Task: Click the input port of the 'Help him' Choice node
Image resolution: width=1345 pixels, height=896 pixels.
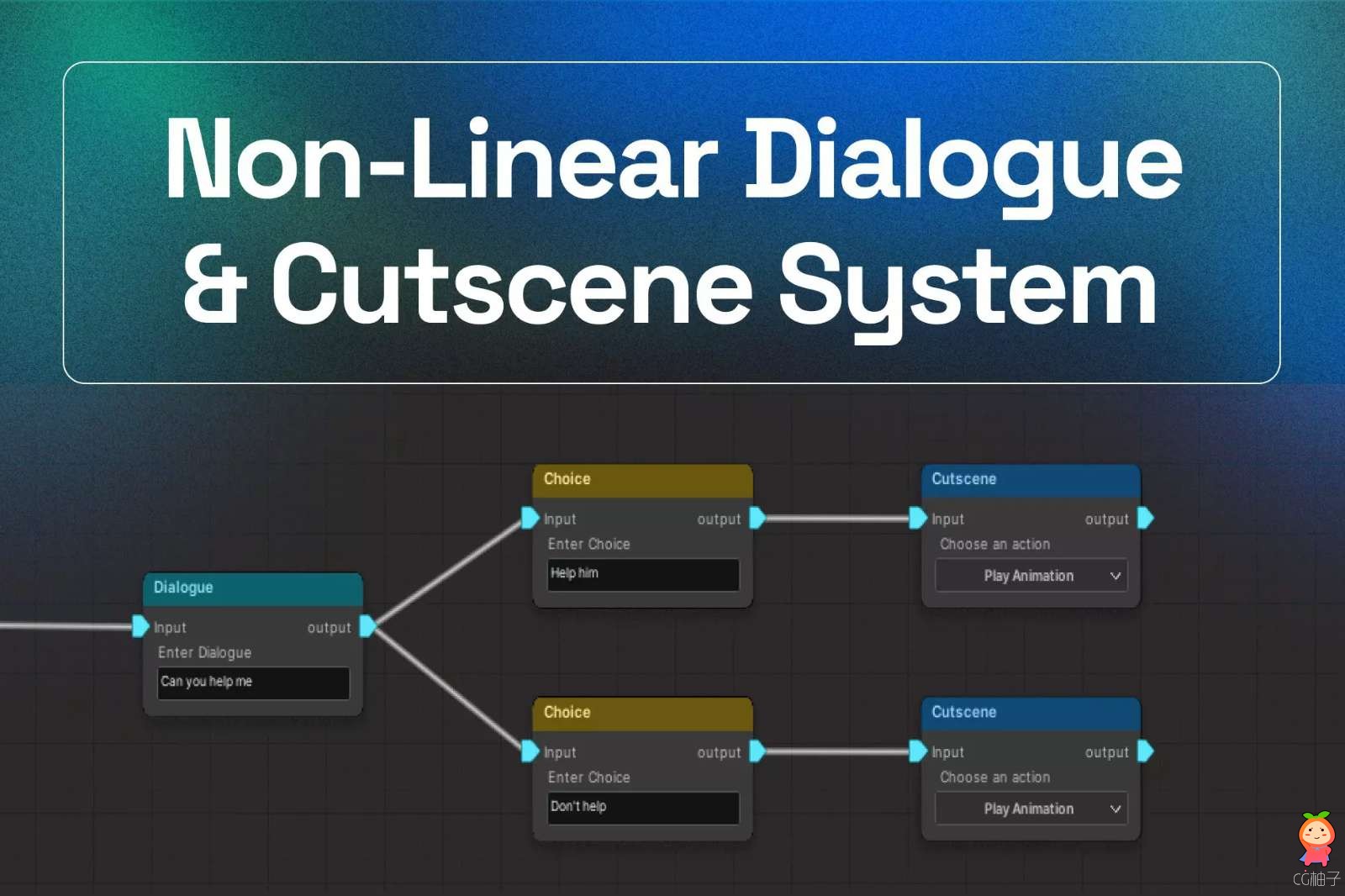Action: tap(530, 518)
